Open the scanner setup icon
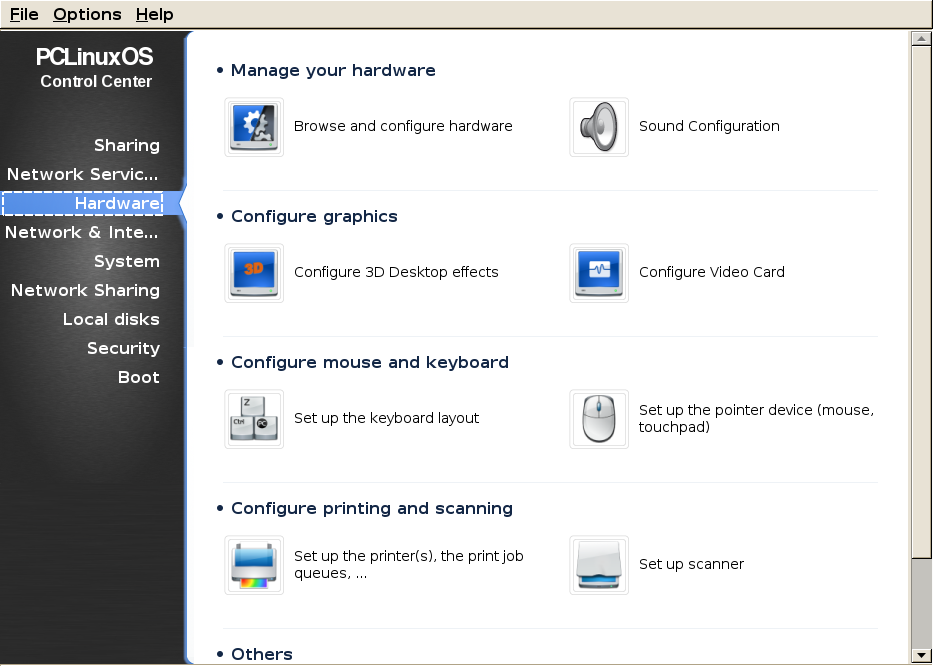 (x=599, y=564)
